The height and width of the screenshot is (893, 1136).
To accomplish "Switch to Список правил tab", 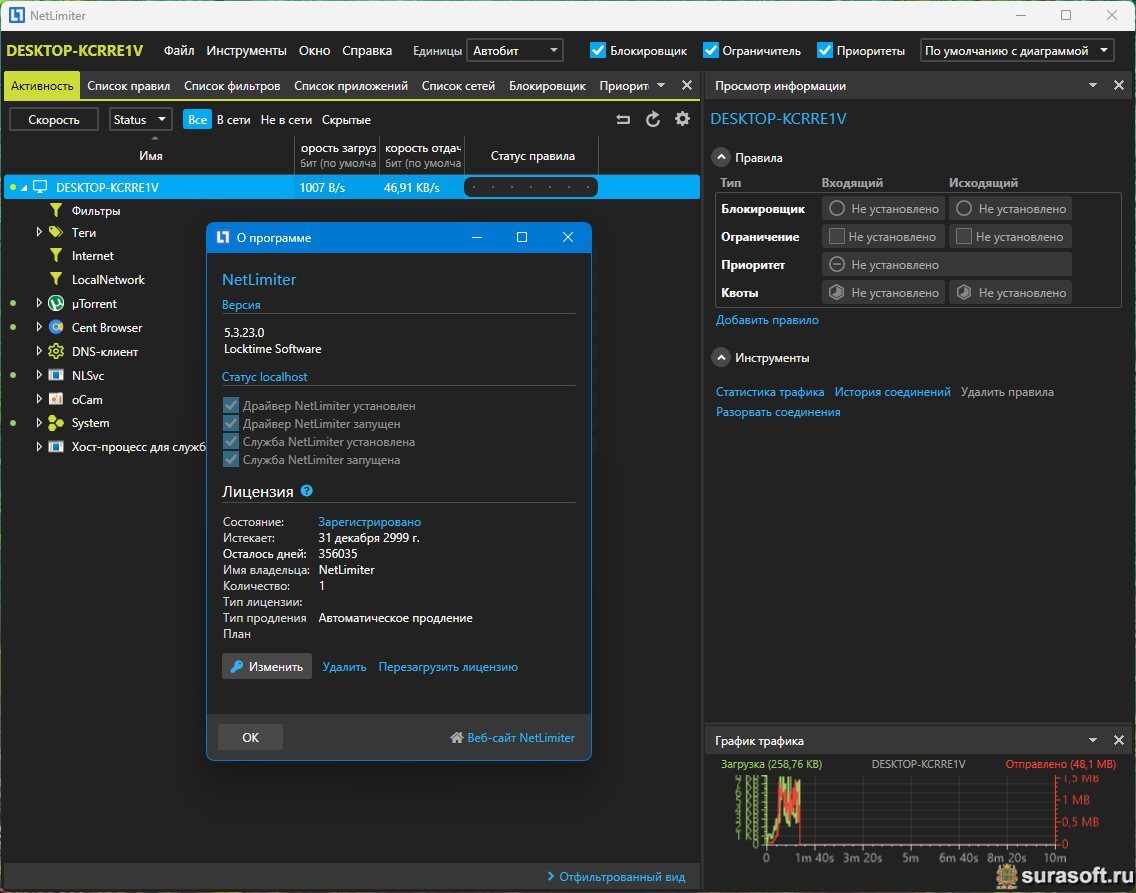I will point(129,85).
